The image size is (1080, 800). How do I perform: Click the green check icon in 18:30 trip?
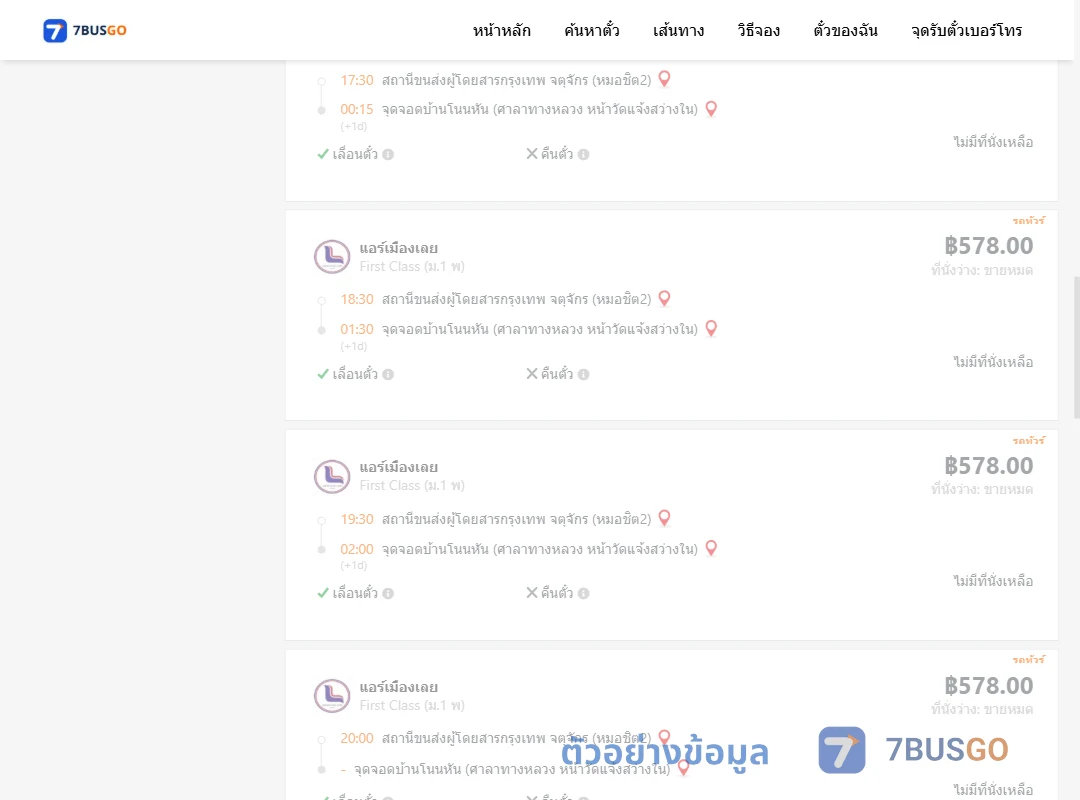[x=323, y=374]
